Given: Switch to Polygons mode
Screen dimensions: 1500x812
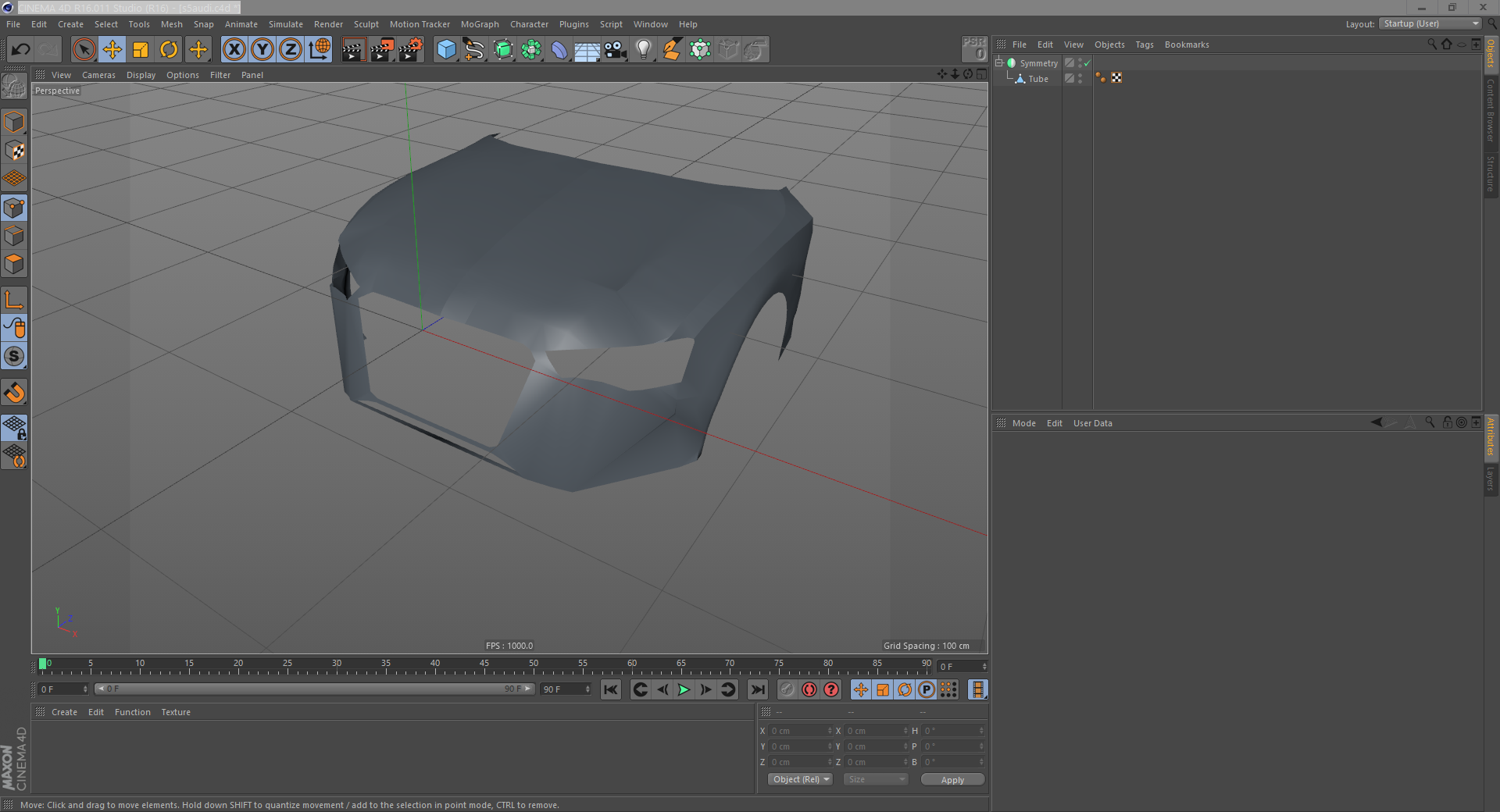Looking at the screenshot, I should [14, 264].
